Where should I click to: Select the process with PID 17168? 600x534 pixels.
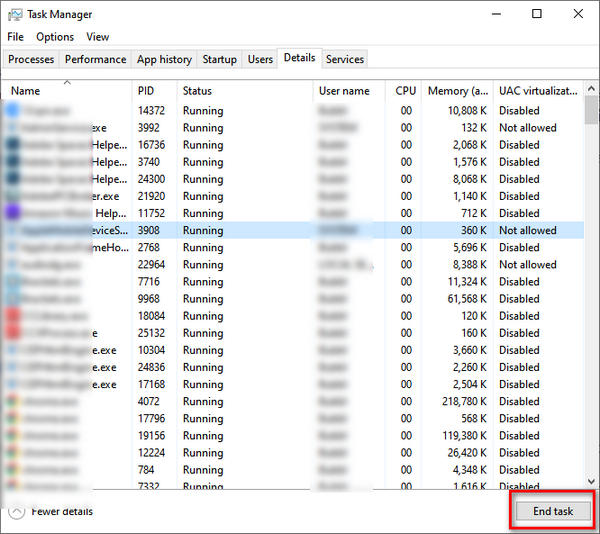tap(293, 384)
